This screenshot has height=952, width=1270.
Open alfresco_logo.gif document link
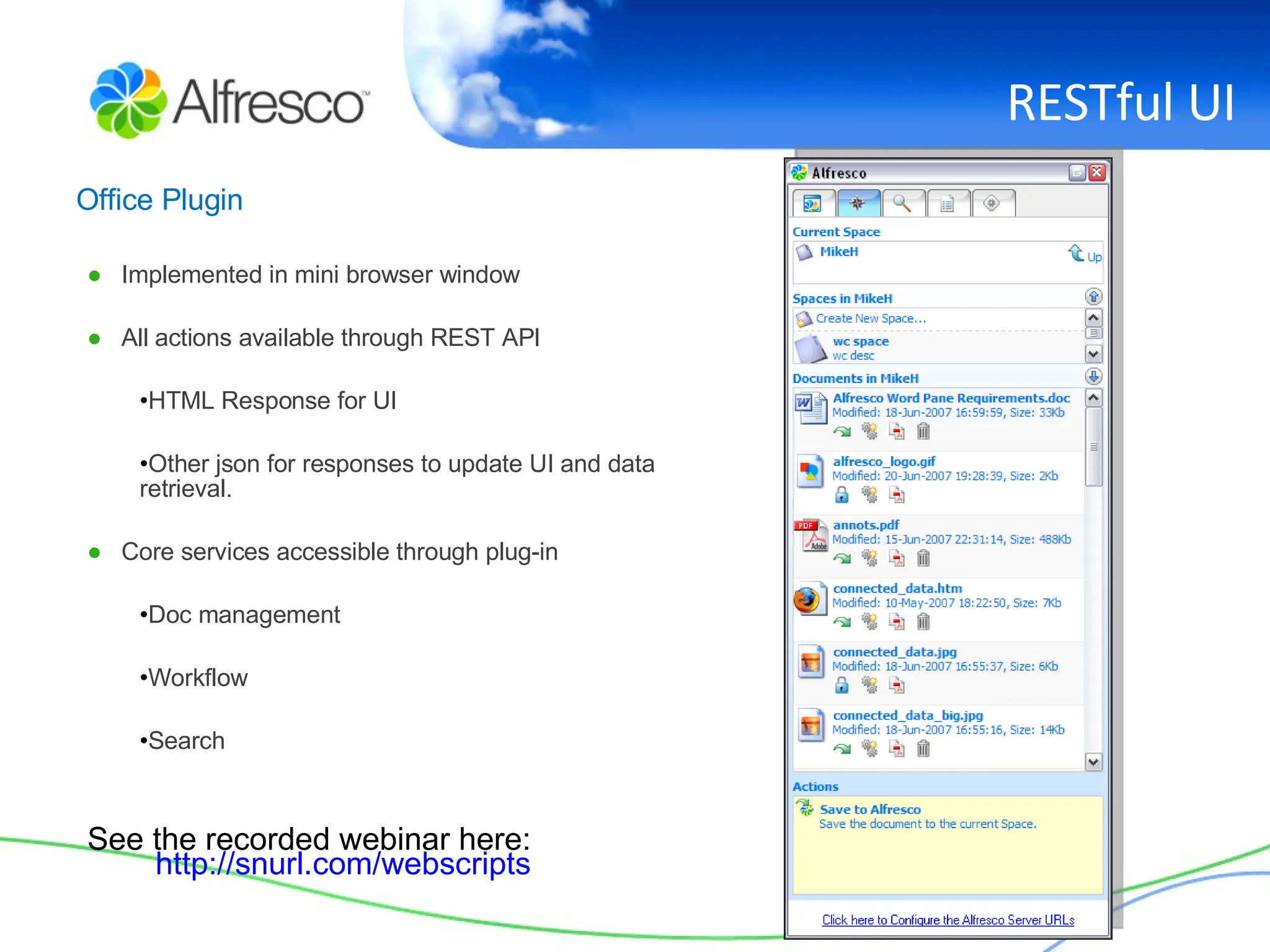pyautogui.click(x=884, y=462)
